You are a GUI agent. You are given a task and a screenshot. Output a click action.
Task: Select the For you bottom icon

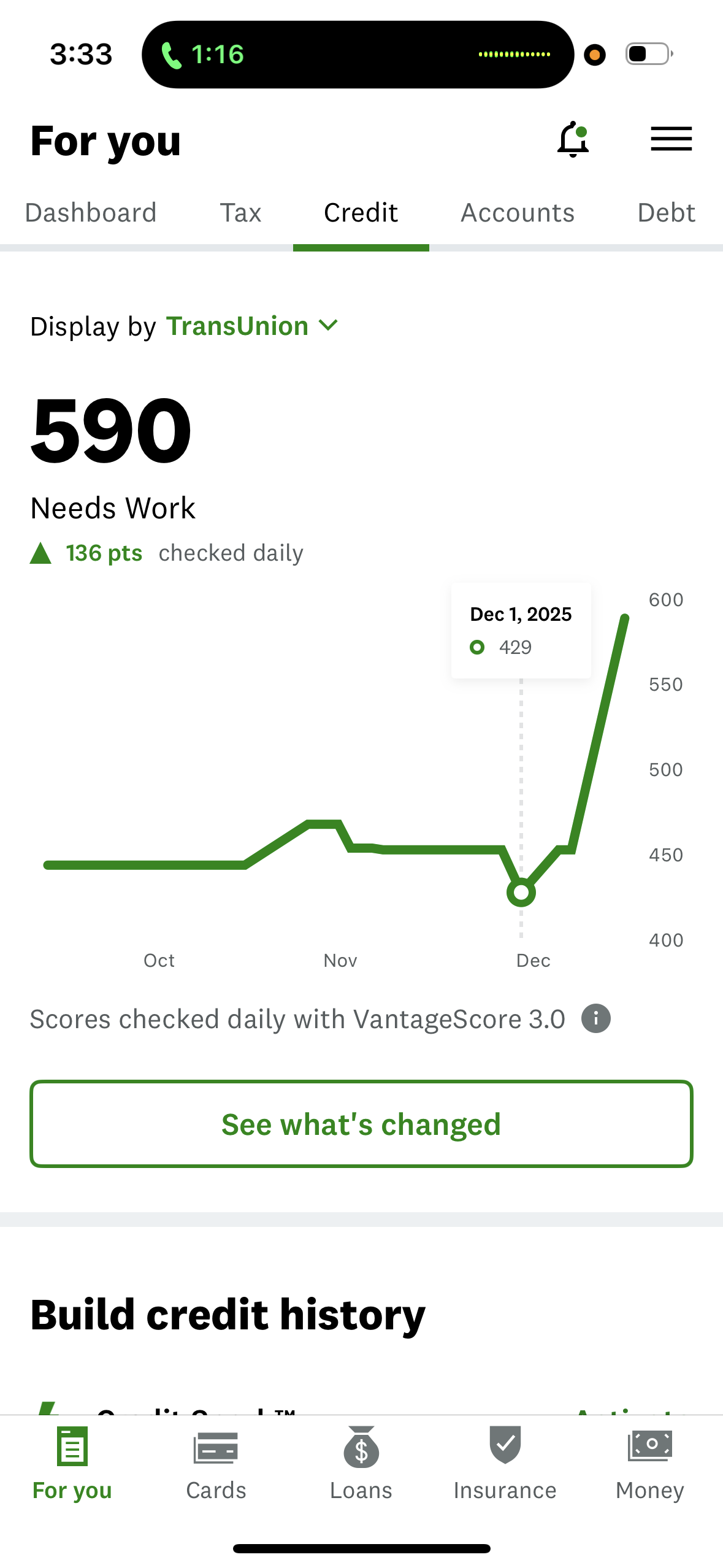72,1448
